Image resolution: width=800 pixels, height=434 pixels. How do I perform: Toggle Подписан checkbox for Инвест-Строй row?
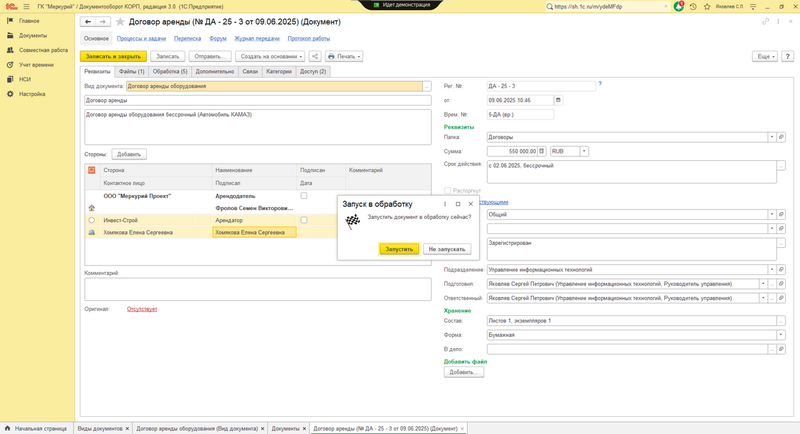coord(304,220)
